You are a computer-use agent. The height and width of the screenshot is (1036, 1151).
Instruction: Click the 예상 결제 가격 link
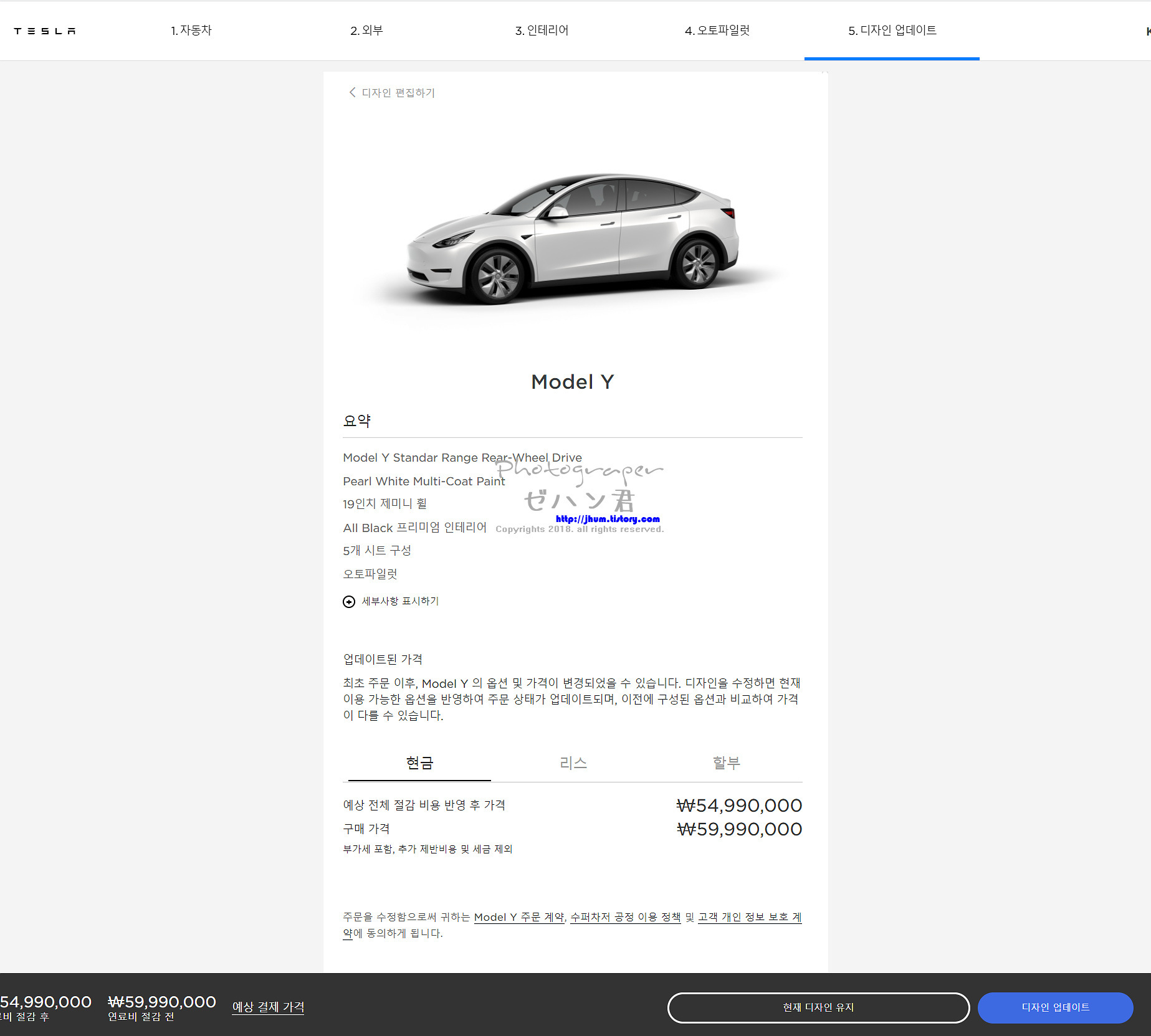268,1007
